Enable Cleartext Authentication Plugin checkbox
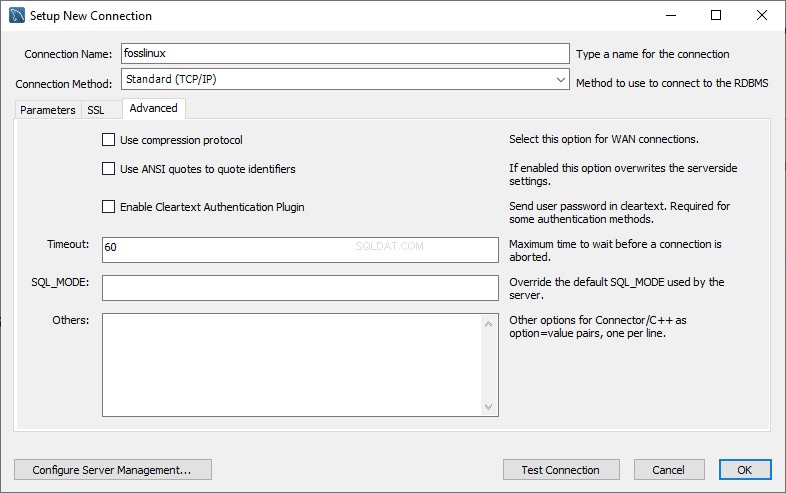The height and width of the screenshot is (493, 786). tap(108, 207)
